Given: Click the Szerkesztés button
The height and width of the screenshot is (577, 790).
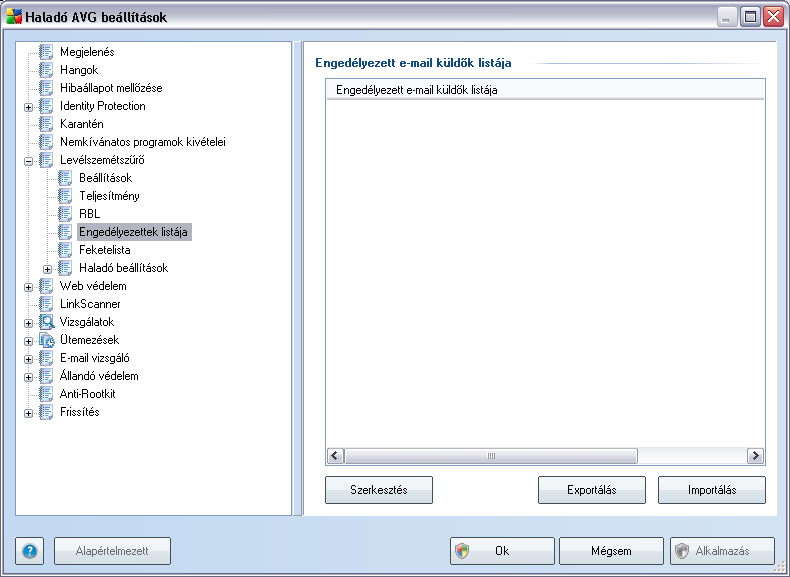Looking at the screenshot, I should point(379,490).
